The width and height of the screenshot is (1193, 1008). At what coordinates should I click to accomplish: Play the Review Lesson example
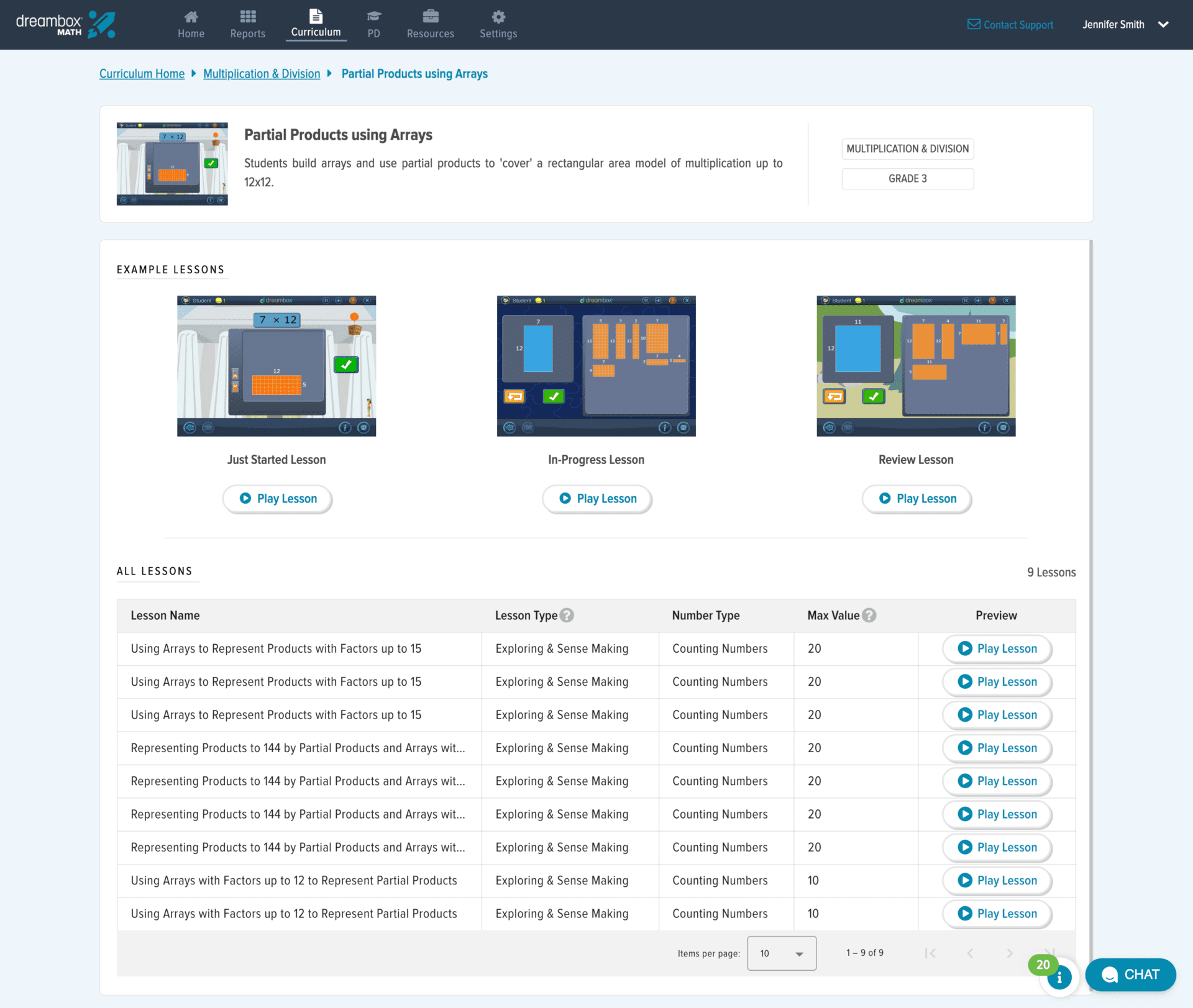point(916,499)
